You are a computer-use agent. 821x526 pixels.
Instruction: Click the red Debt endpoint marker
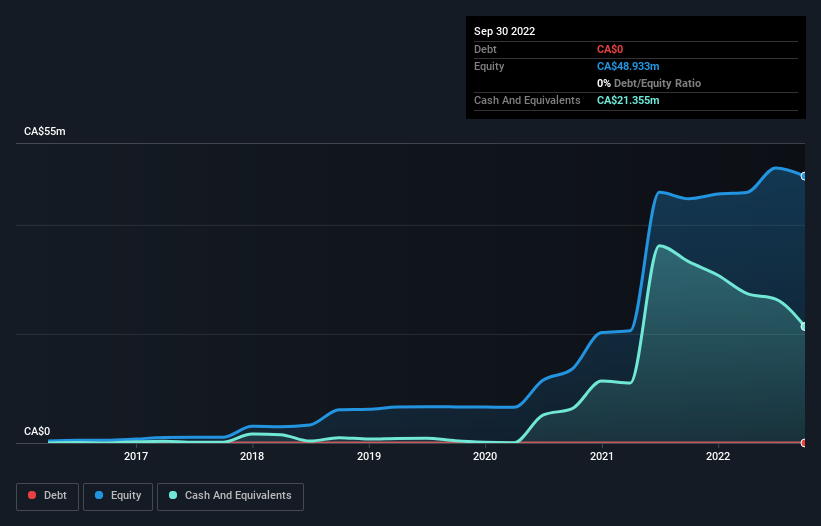point(804,443)
